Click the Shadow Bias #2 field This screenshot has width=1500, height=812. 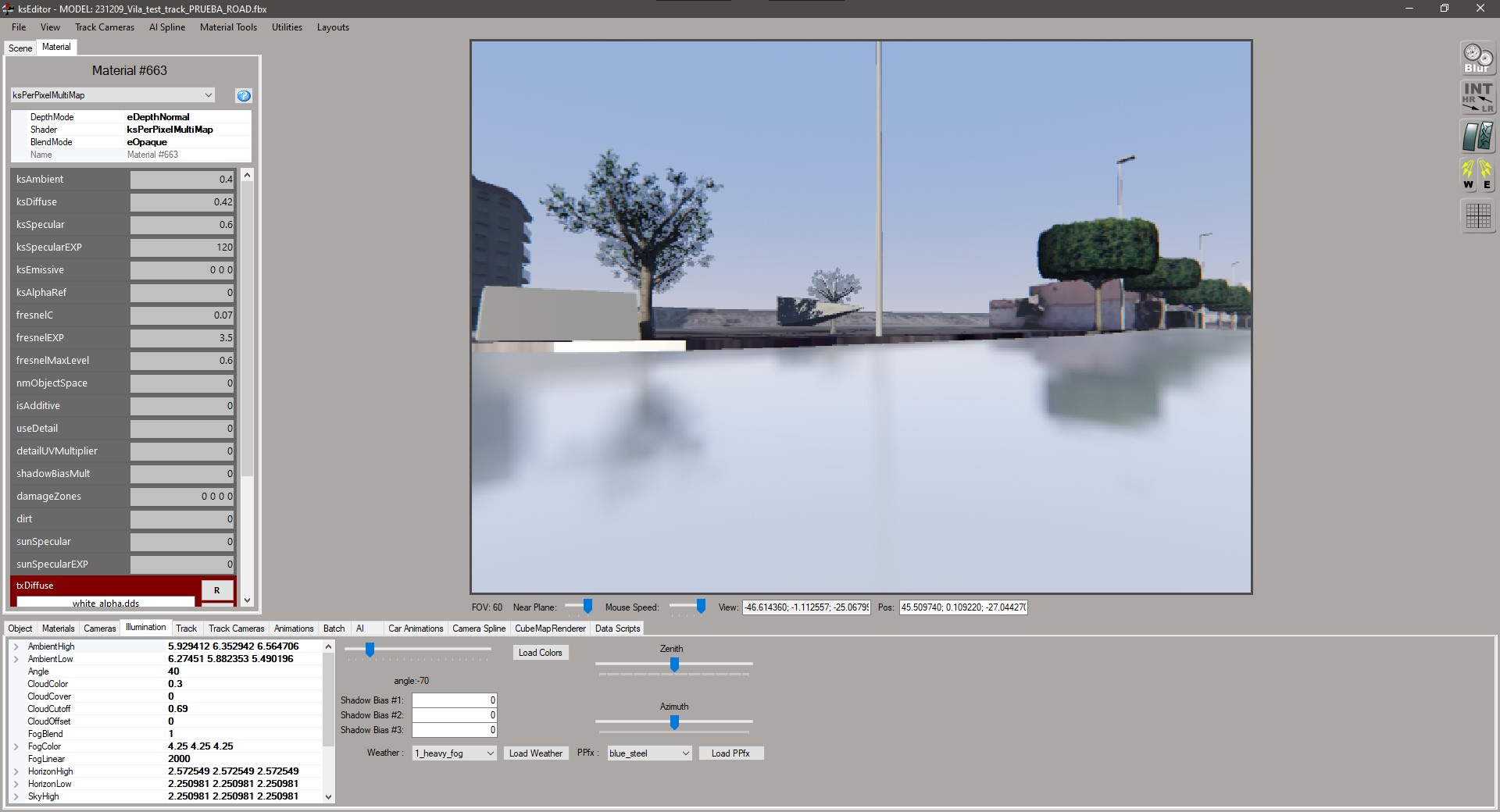[455, 715]
